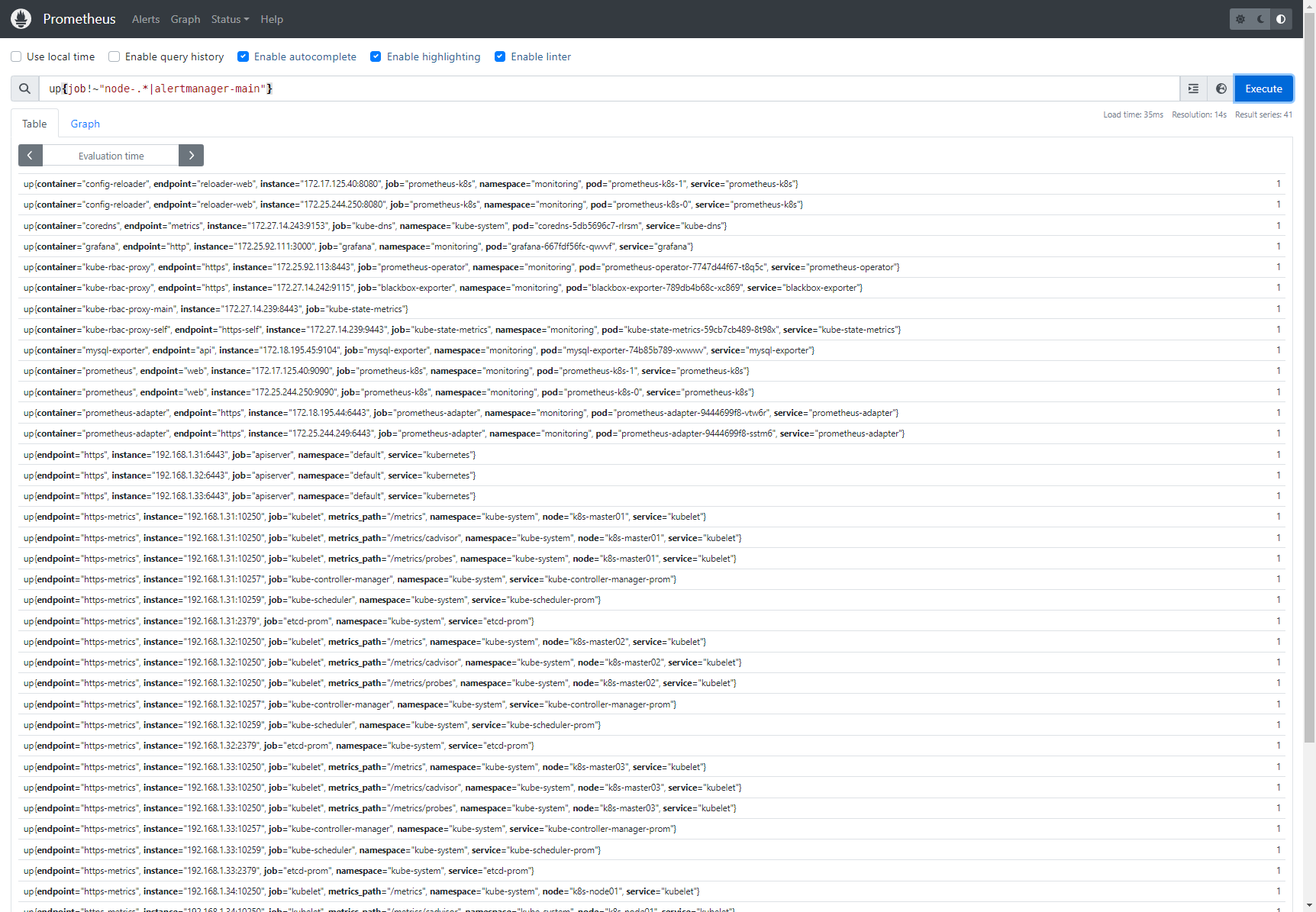Uncheck the Enable linter checkbox
Image resolution: width=1316 pixels, height=912 pixels.
pyautogui.click(x=500, y=56)
